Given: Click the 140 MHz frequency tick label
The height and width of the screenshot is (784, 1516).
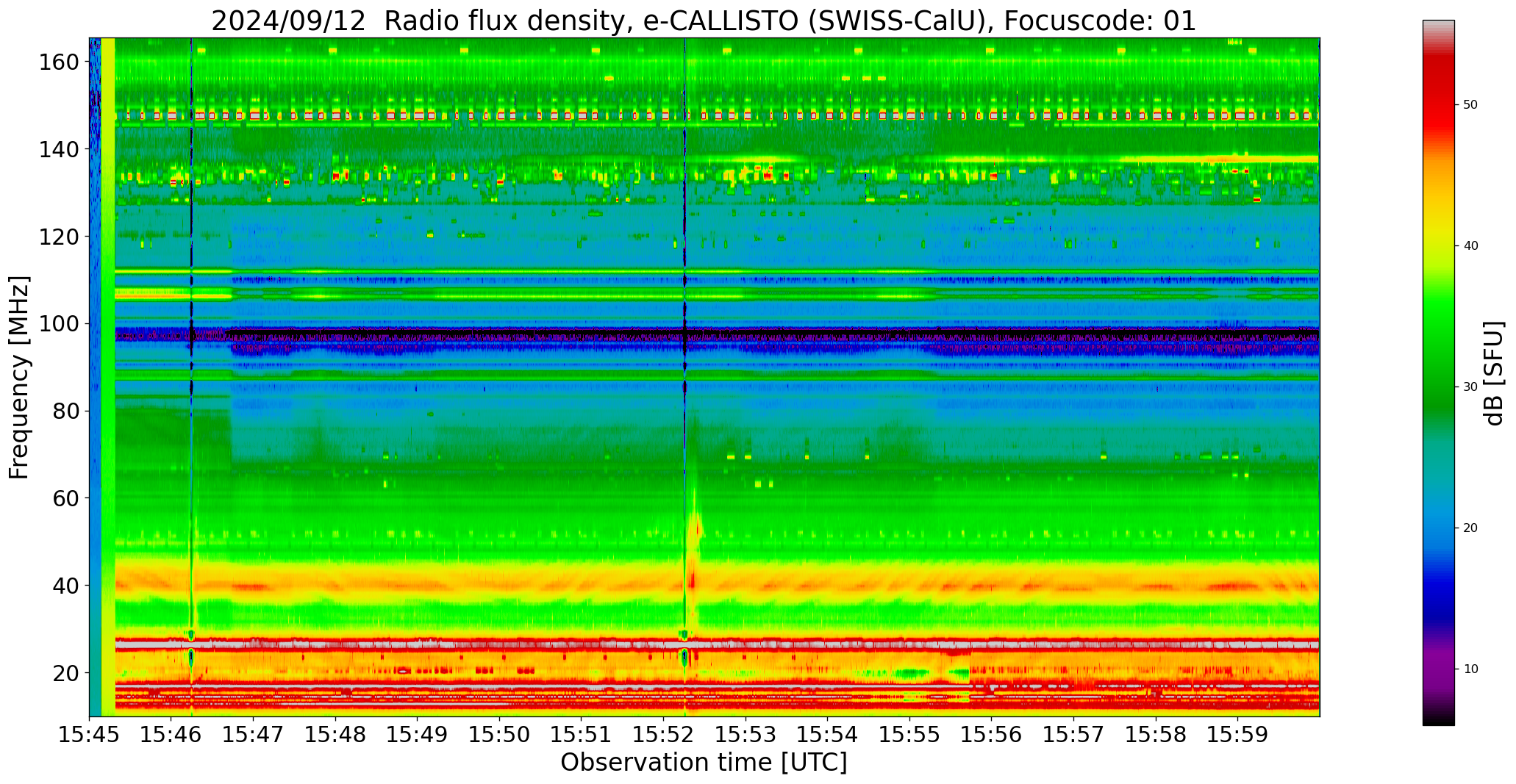Looking at the screenshot, I should click(x=59, y=149).
